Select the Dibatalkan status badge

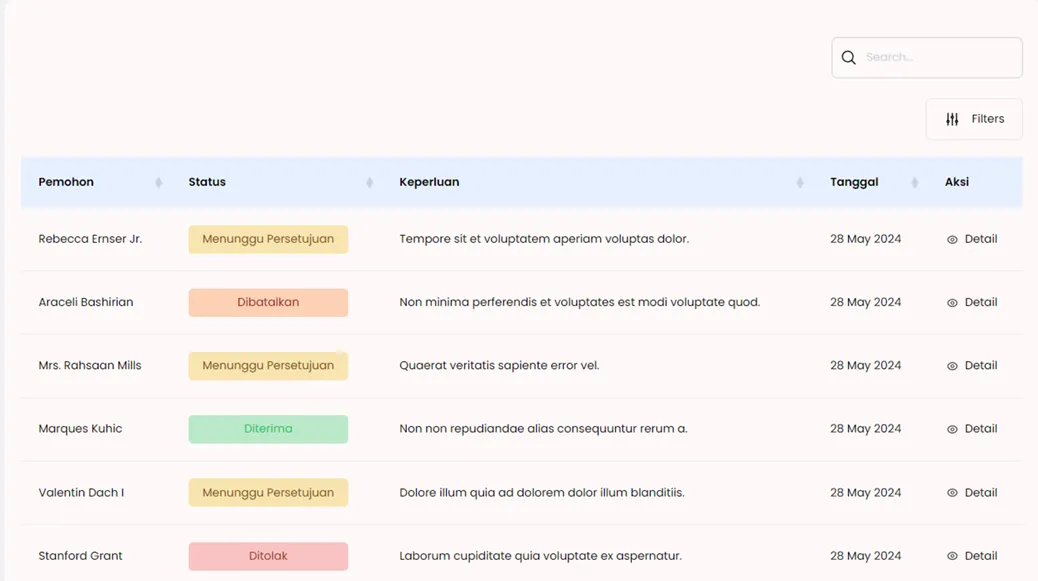[x=268, y=302]
